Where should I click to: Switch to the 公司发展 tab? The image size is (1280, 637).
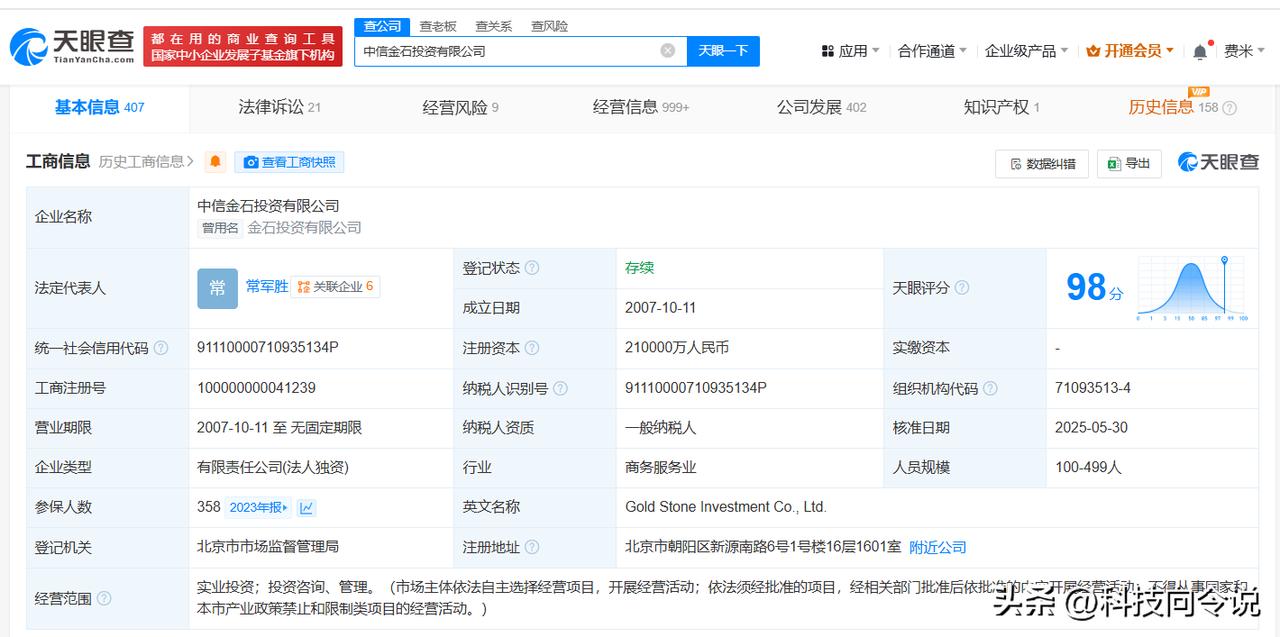point(821,107)
